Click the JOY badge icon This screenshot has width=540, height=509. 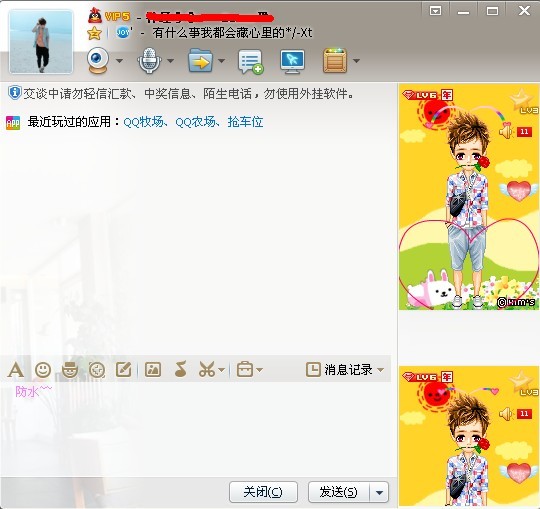(123, 32)
